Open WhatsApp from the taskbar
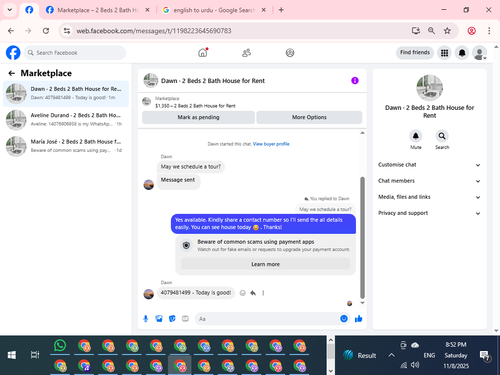Image resolution: width=500 pixels, height=375 pixels. tap(60, 345)
